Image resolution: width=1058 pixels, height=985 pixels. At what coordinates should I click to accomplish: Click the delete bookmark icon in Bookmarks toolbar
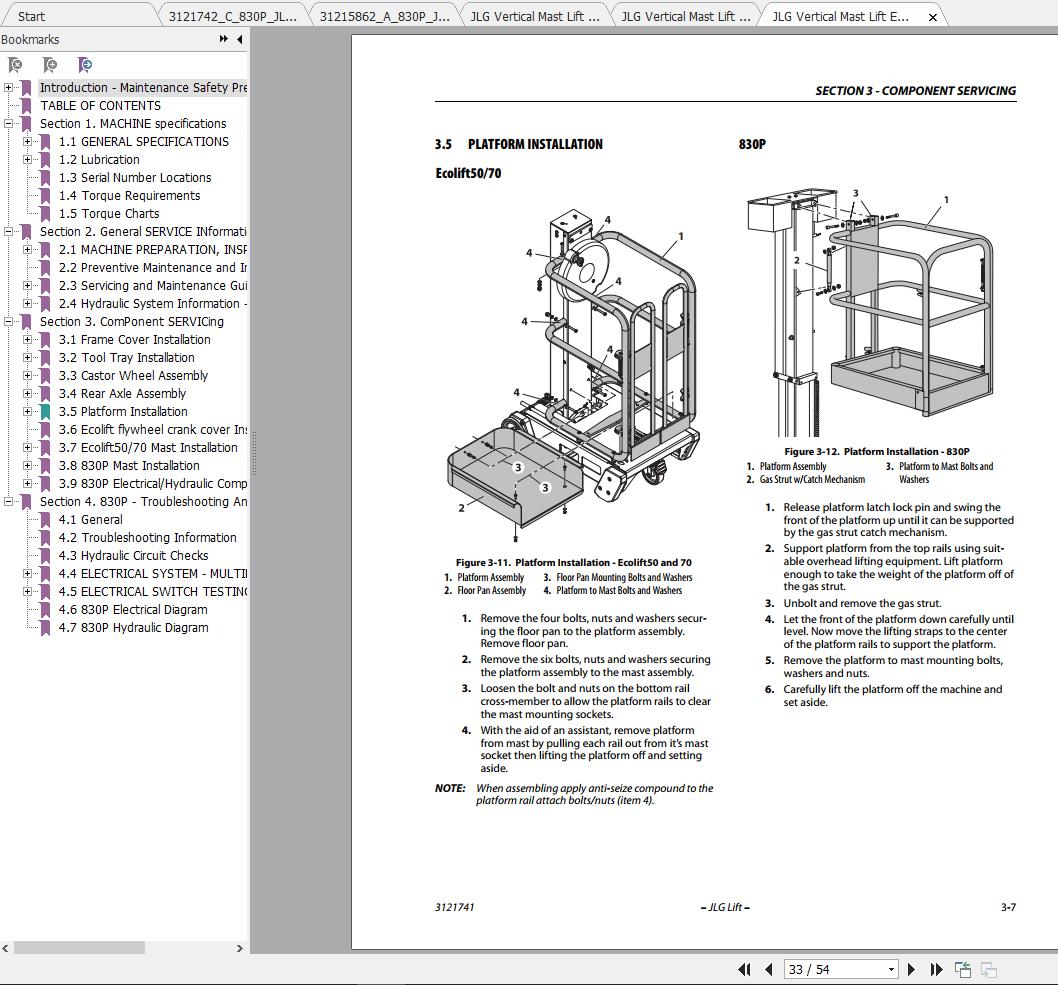click(15, 65)
